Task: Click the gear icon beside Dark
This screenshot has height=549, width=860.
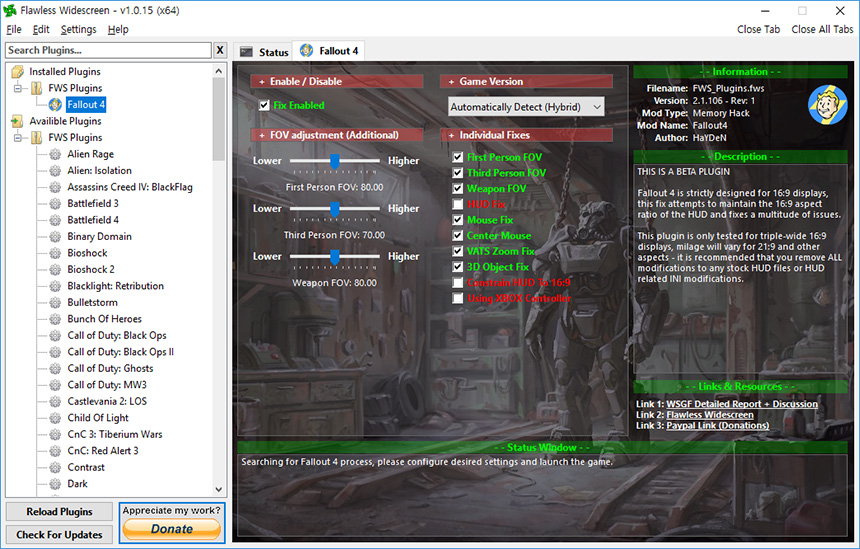Action: [55, 484]
